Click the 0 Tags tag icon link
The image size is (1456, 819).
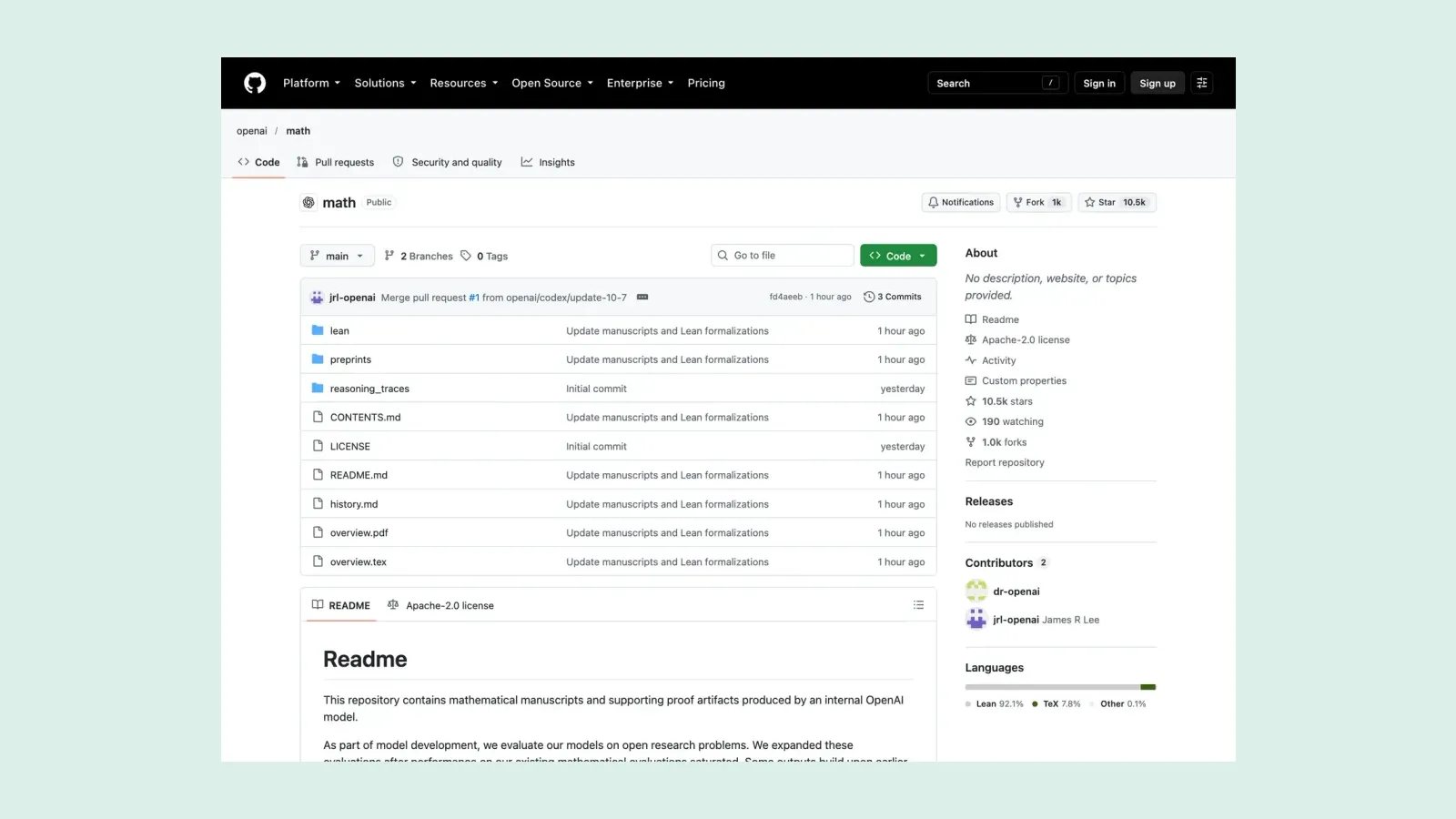point(484,256)
